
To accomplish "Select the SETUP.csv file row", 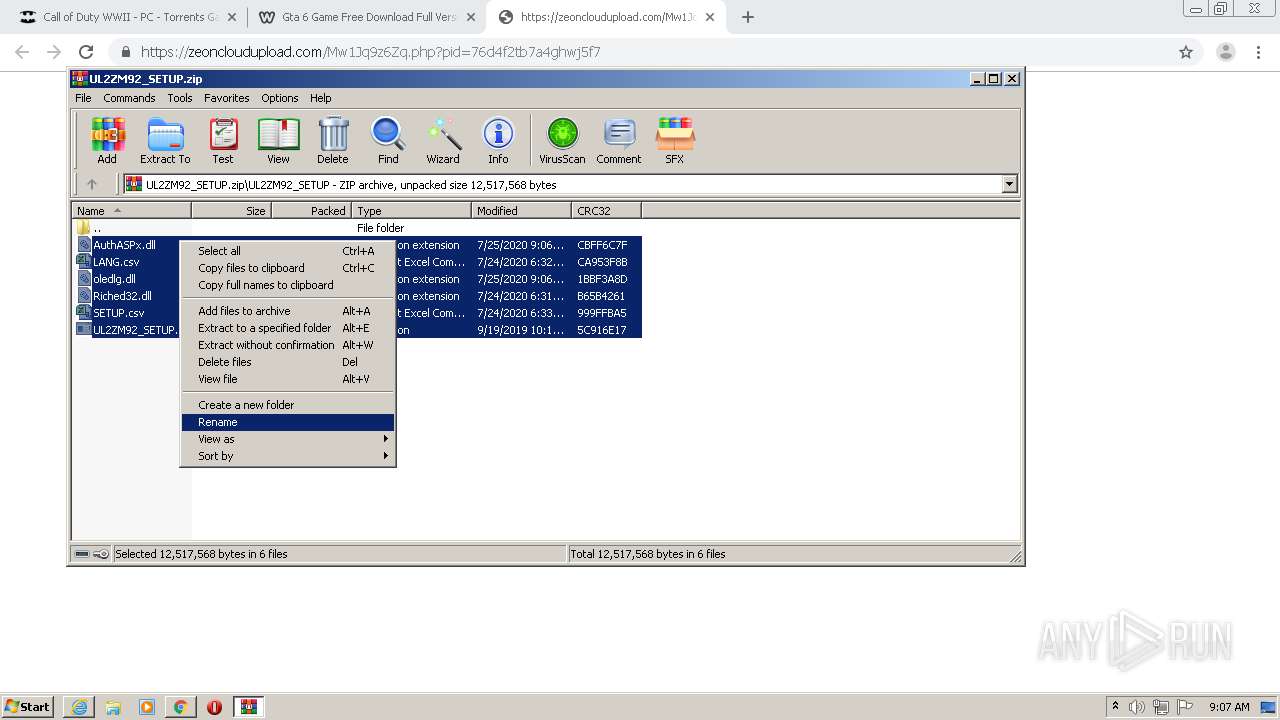I will click(x=358, y=313).
